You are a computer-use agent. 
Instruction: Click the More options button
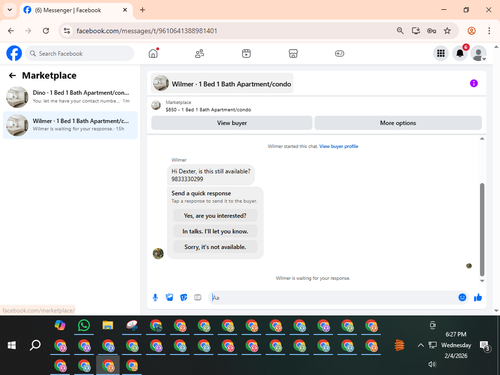[x=398, y=123]
